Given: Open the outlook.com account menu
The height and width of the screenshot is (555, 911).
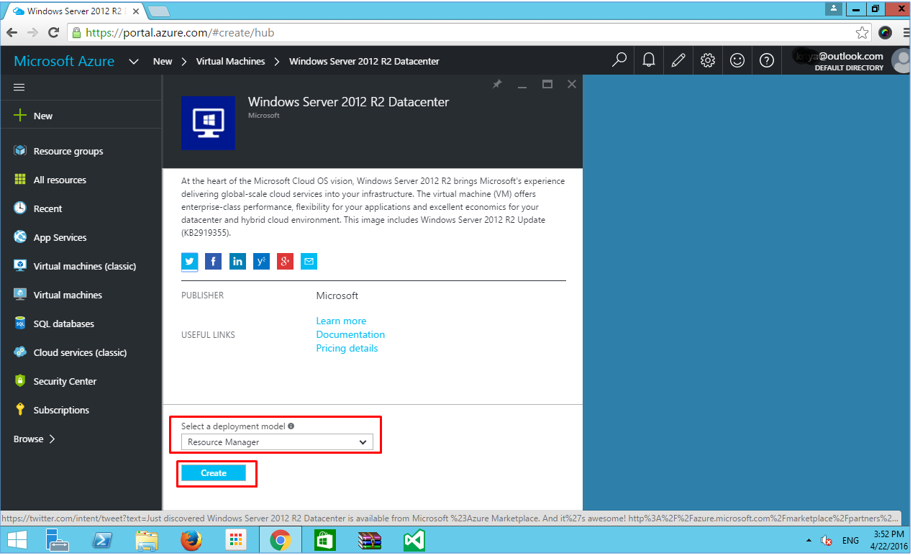Looking at the screenshot, I should click(x=847, y=60).
